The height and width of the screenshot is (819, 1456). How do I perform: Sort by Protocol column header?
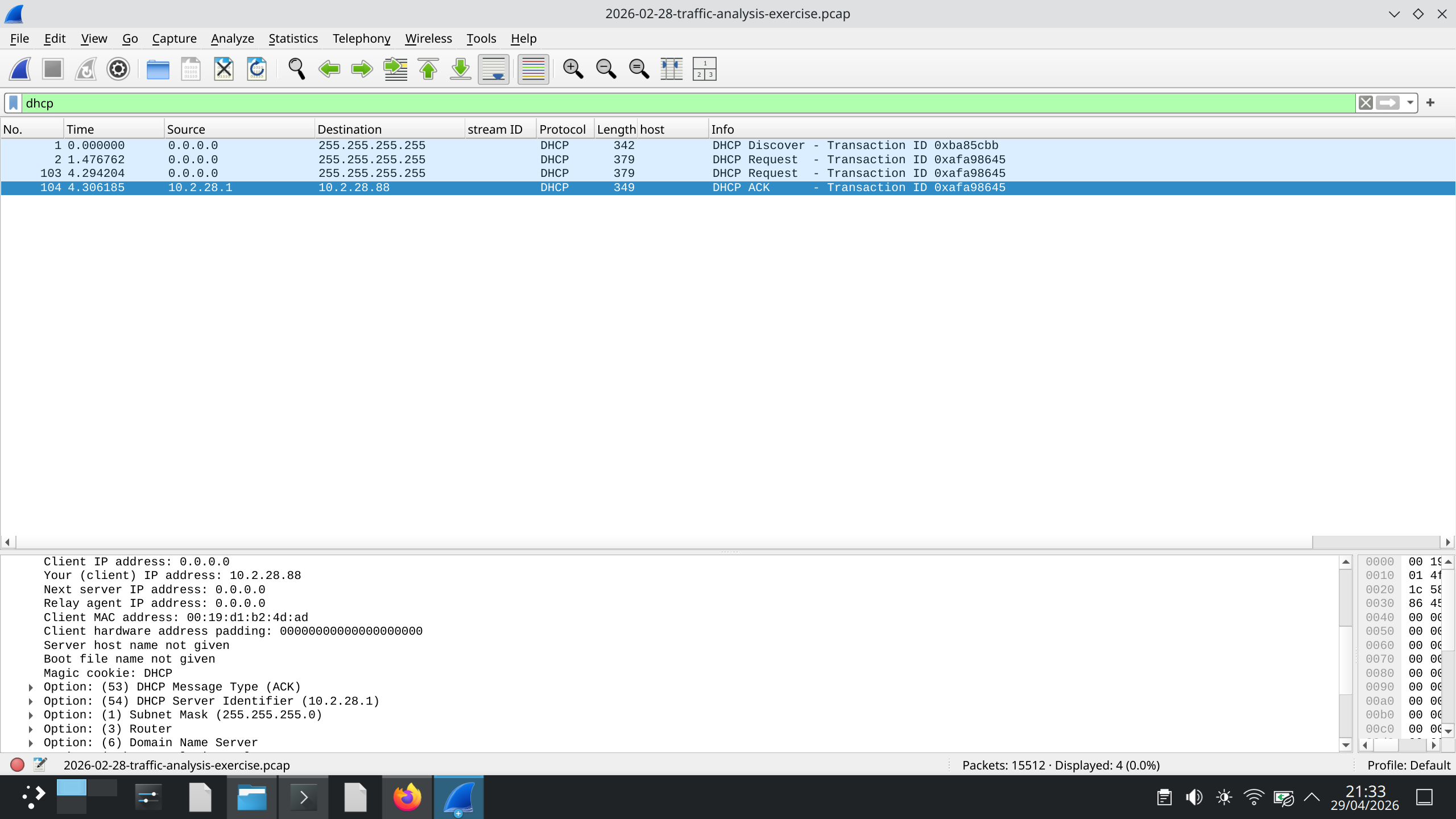565,130
